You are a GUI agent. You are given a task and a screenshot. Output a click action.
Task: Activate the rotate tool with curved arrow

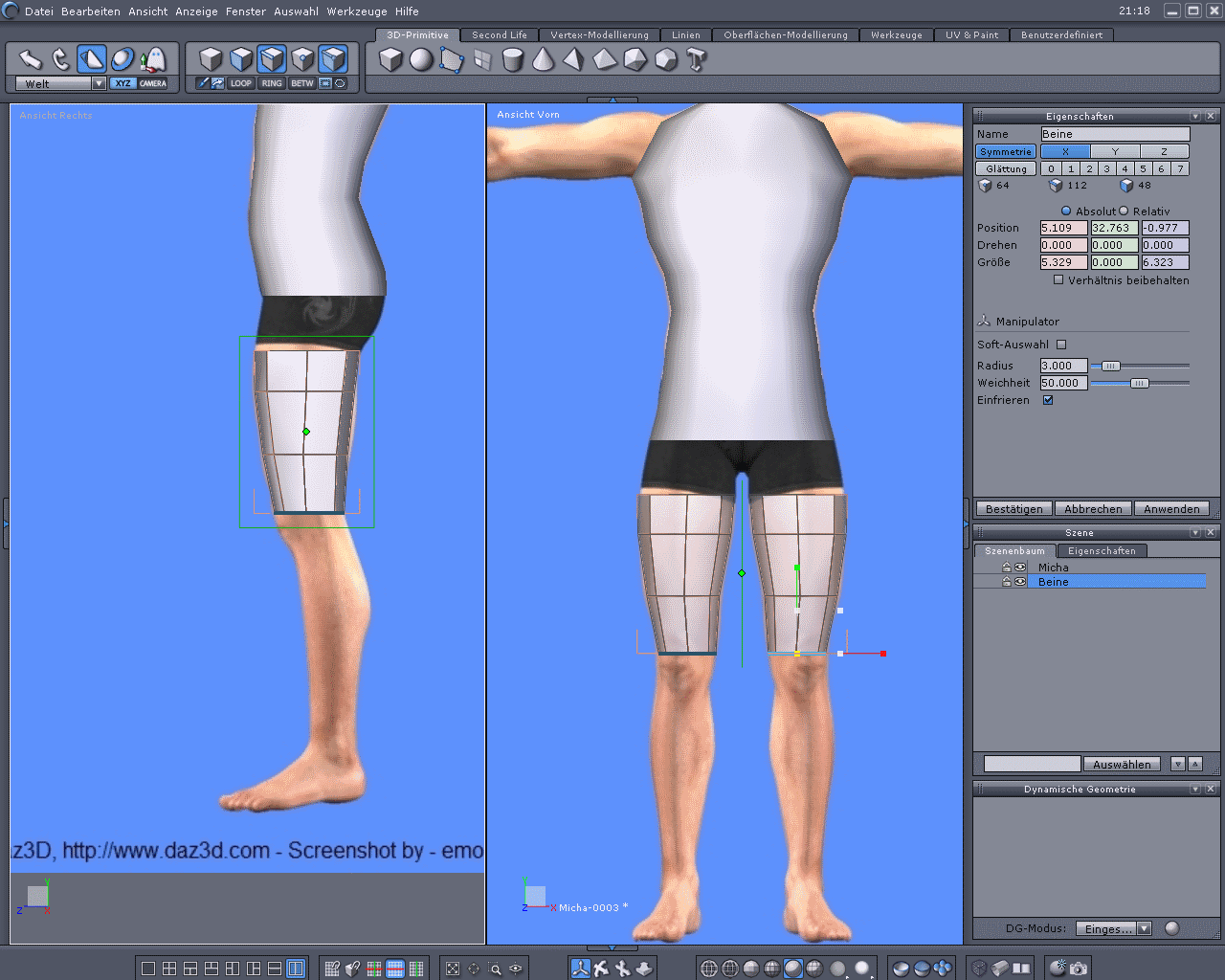pyautogui.click(x=61, y=59)
